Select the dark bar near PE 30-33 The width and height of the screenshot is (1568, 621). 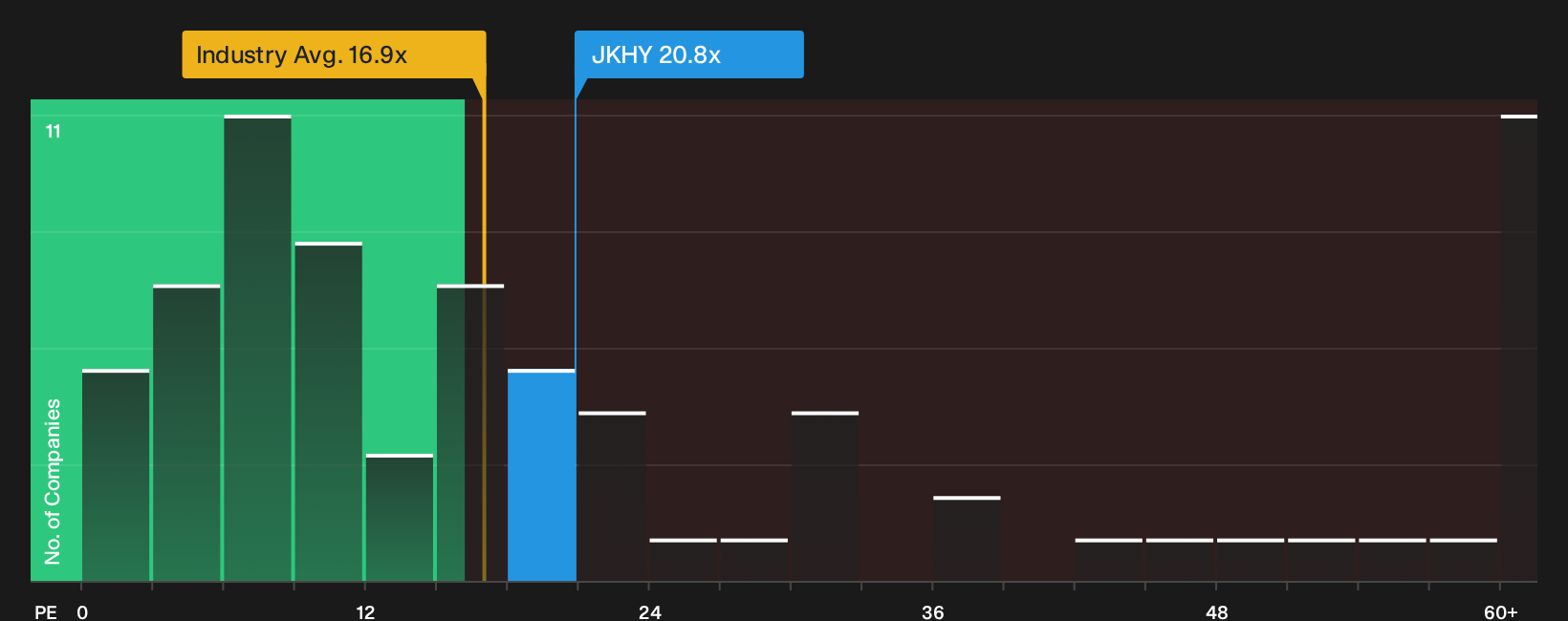point(825,497)
